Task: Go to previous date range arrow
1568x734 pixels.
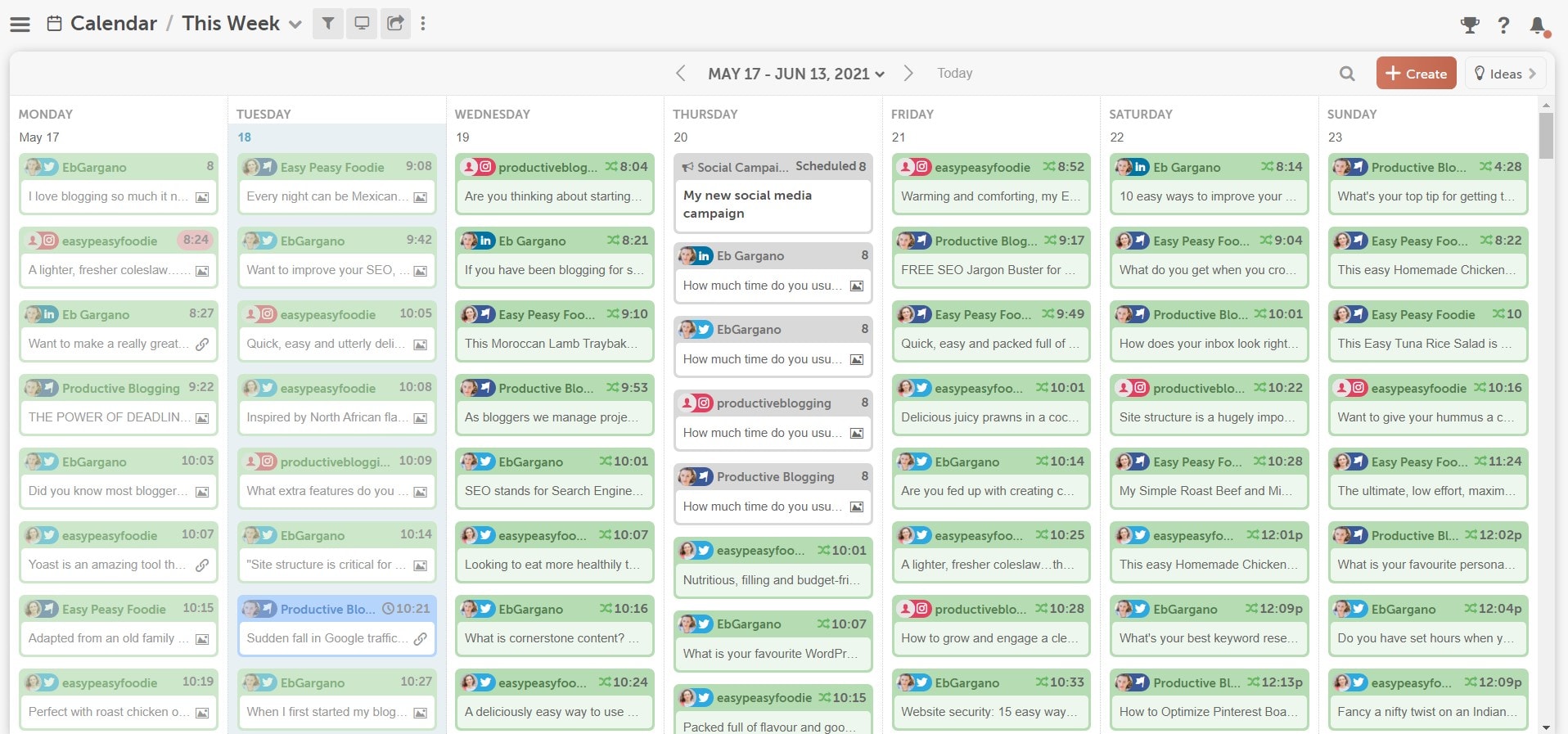Action: point(680,73)
